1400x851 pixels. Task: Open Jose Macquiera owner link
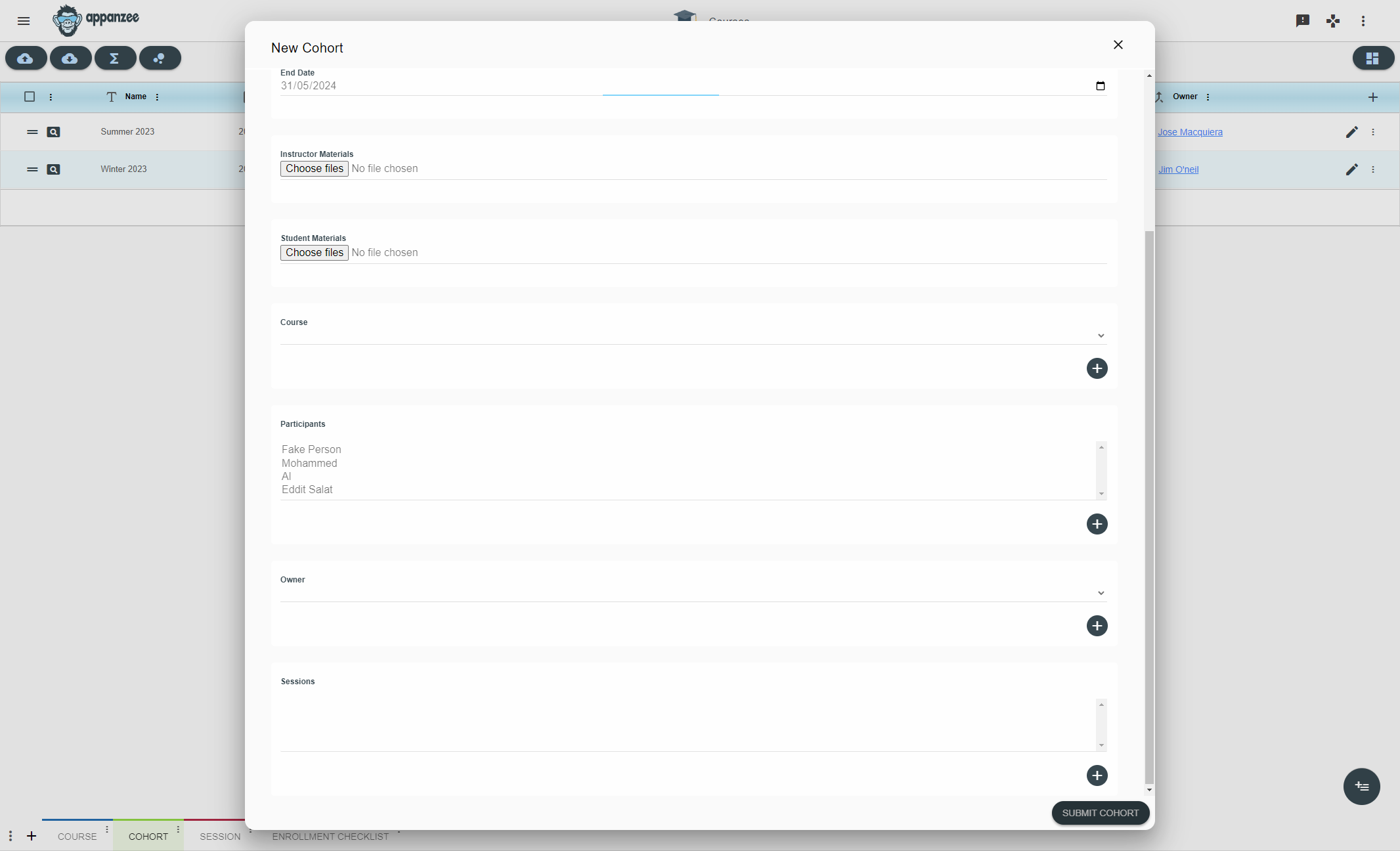[1190, 132]
